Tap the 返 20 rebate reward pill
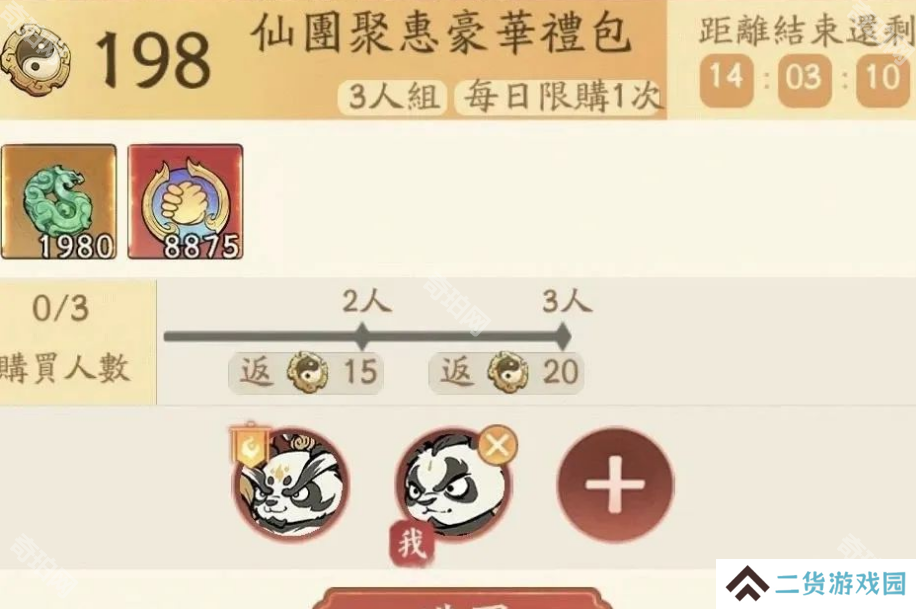Screen dimensions: 916x609 [506, 372]
